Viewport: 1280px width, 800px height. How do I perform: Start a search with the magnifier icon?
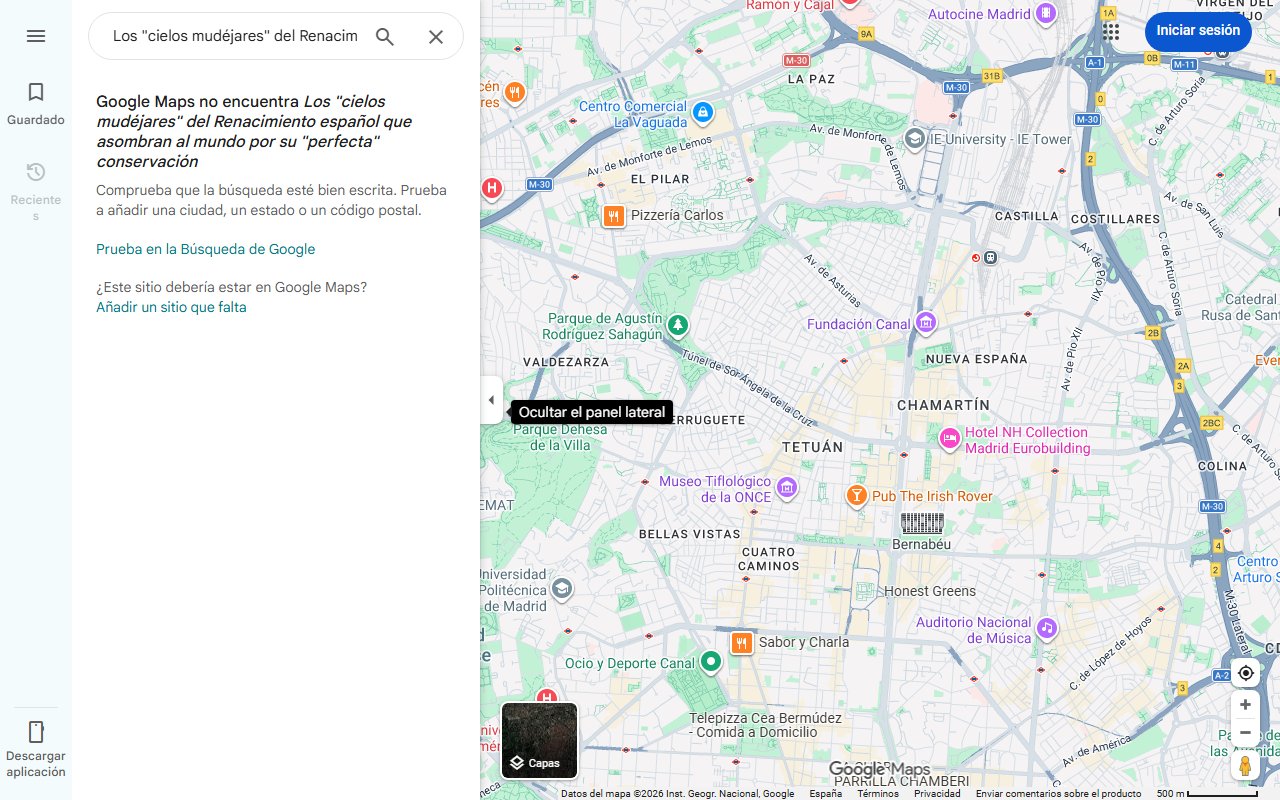click(x=384, y=35)
